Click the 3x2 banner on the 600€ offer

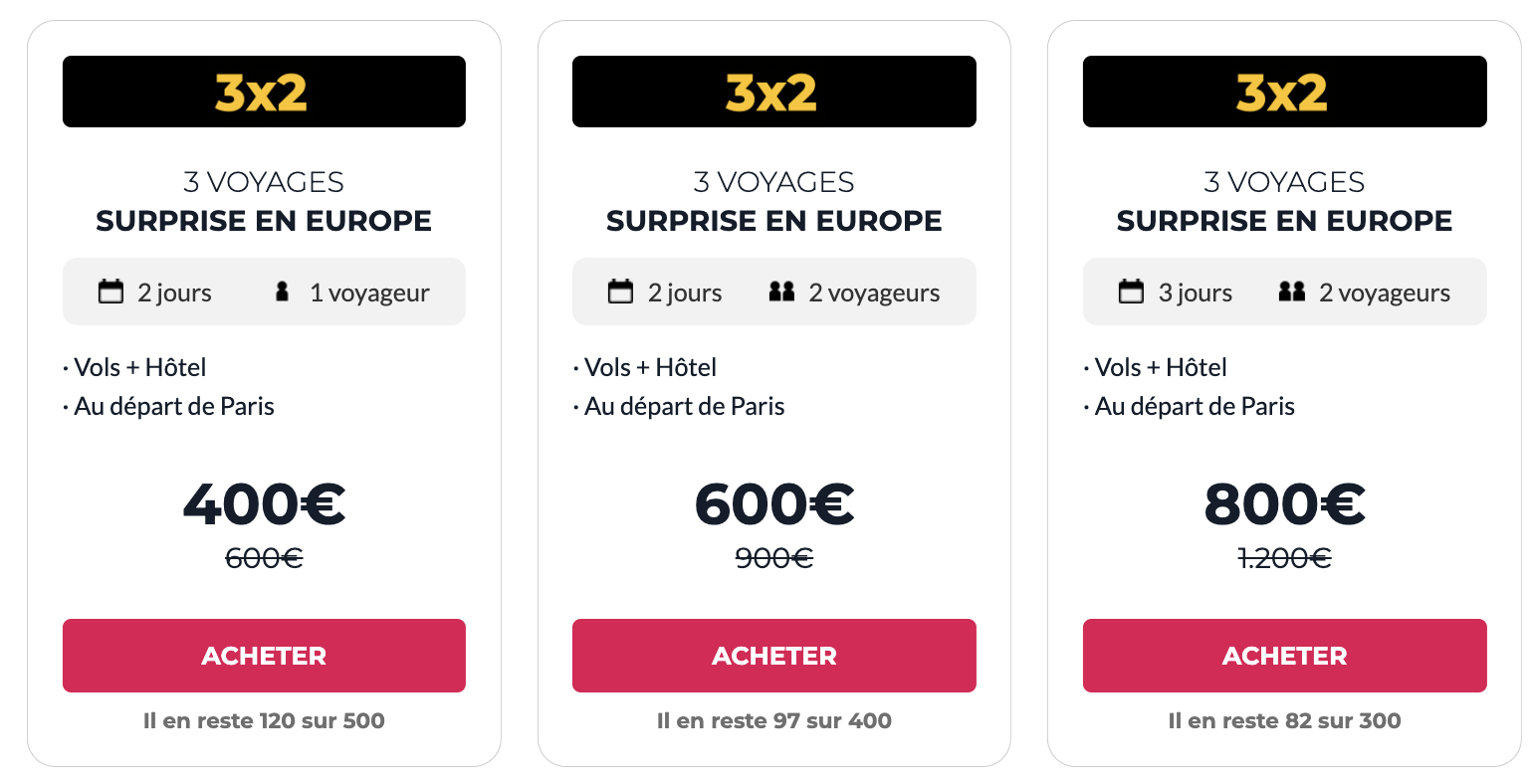coord(774,92)
